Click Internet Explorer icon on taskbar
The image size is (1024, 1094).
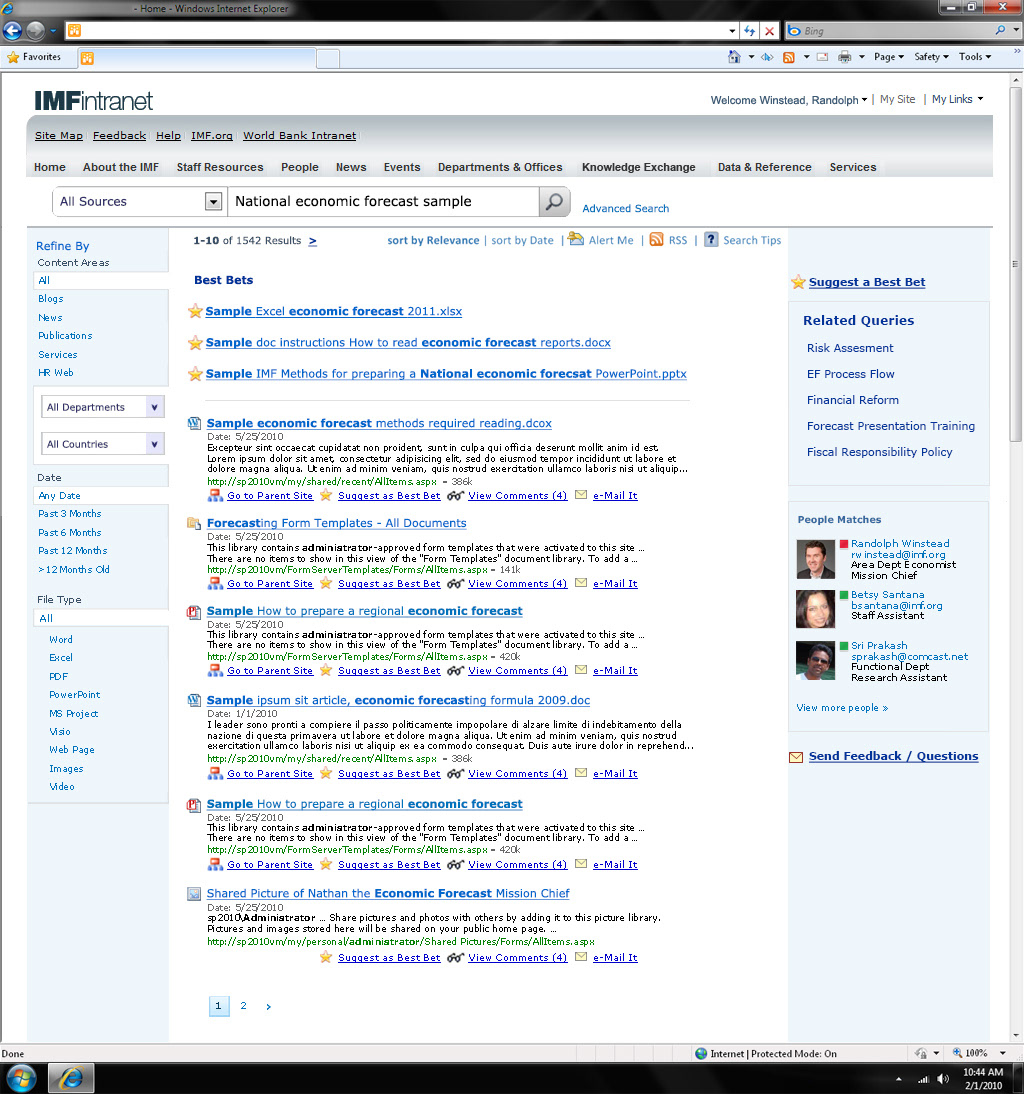click(x=71, y=1079)
